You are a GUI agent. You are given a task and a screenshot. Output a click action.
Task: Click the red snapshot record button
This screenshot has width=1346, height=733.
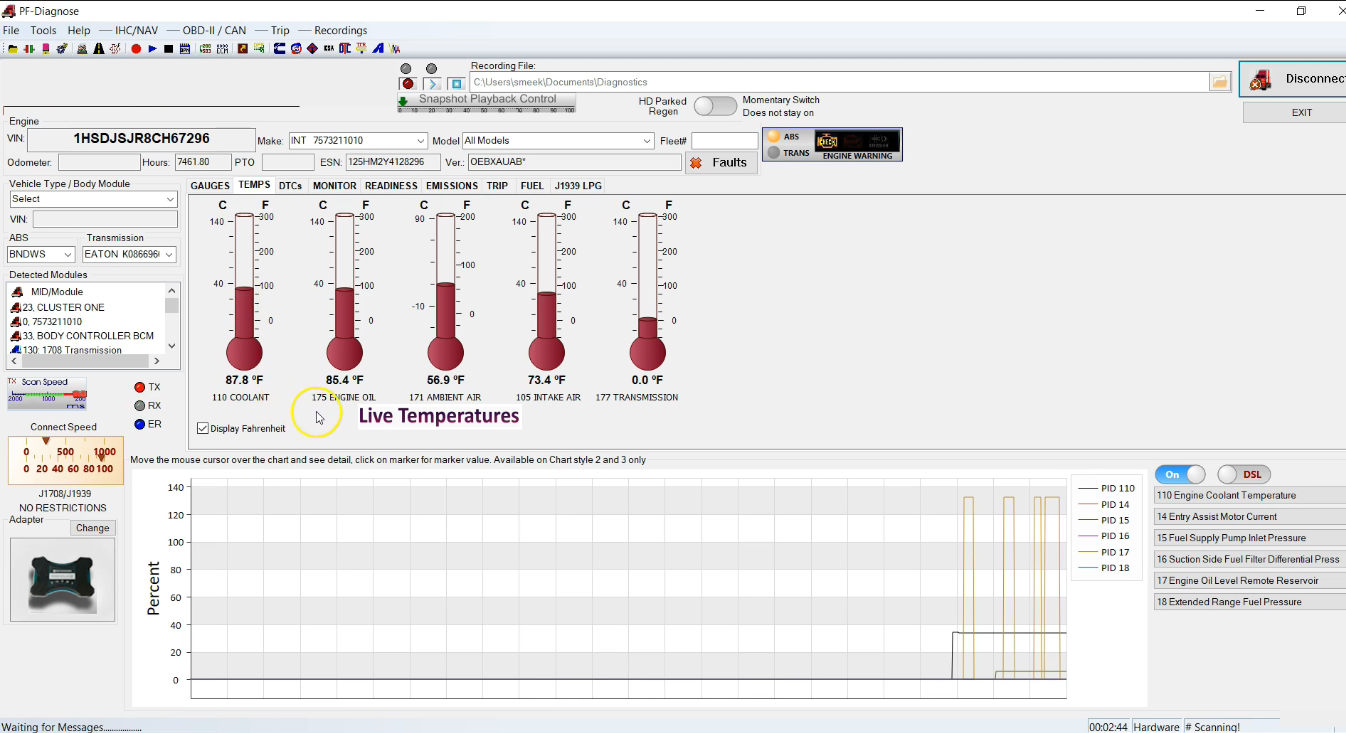pyautogui.click(x=408, y=84)
